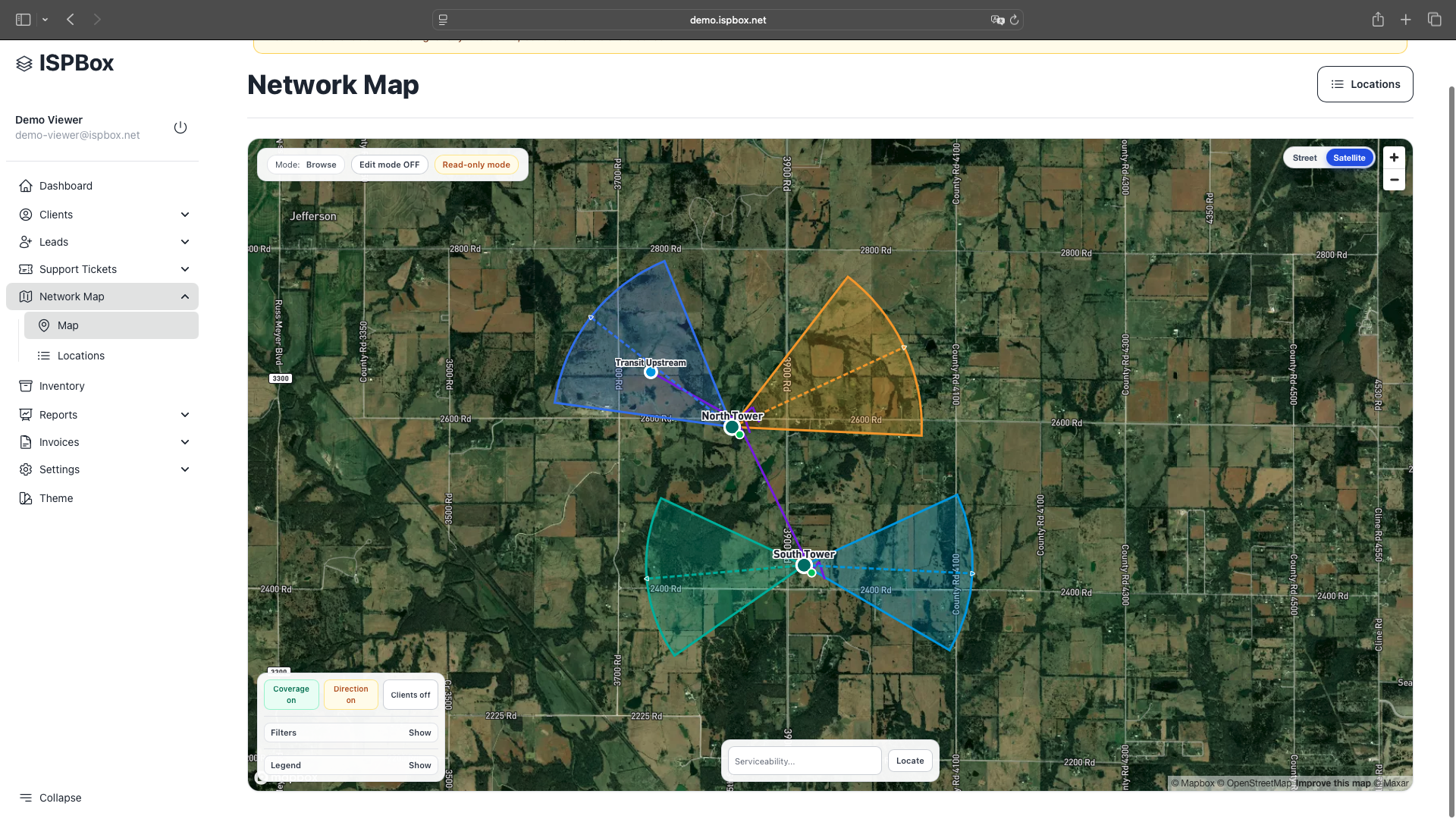Screen dimensions: 1456x819
Task: Open the Inventory section
Action: click(x=61, y=385)
